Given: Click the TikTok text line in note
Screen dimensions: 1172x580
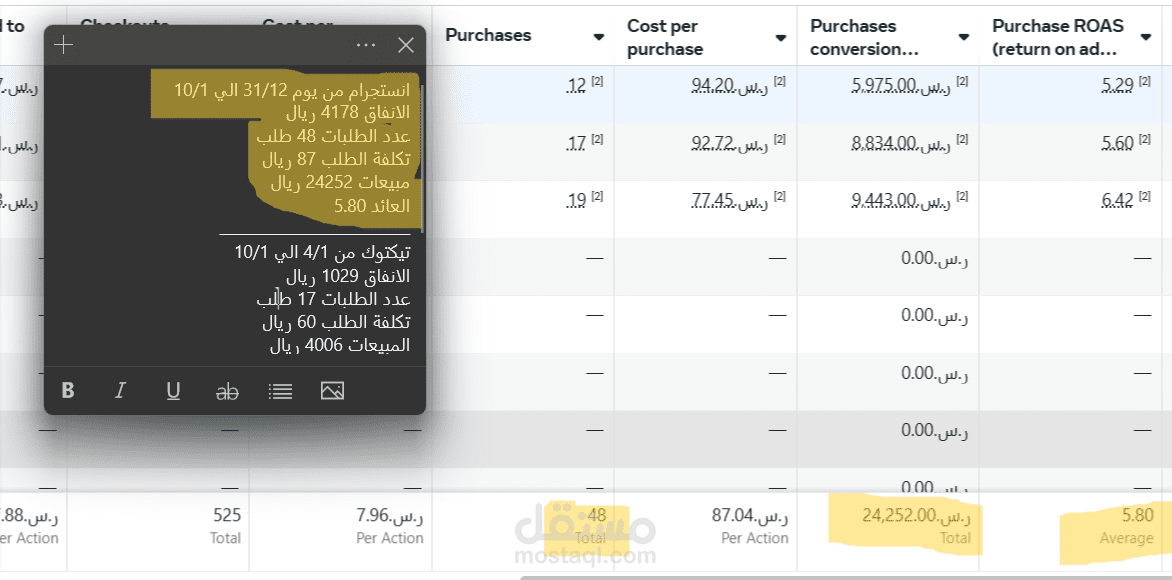Looking at the screenshot, I should click(322, 252).
